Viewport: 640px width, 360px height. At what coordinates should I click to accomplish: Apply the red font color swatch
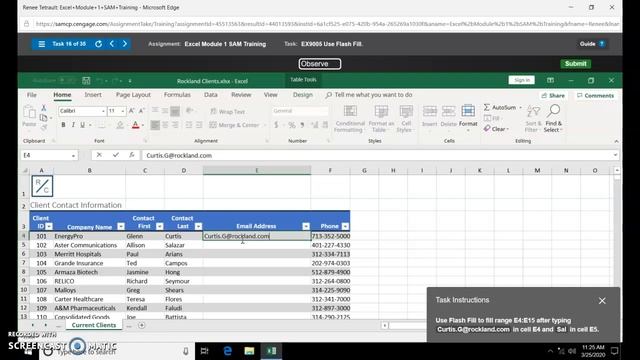click(136, 125)
